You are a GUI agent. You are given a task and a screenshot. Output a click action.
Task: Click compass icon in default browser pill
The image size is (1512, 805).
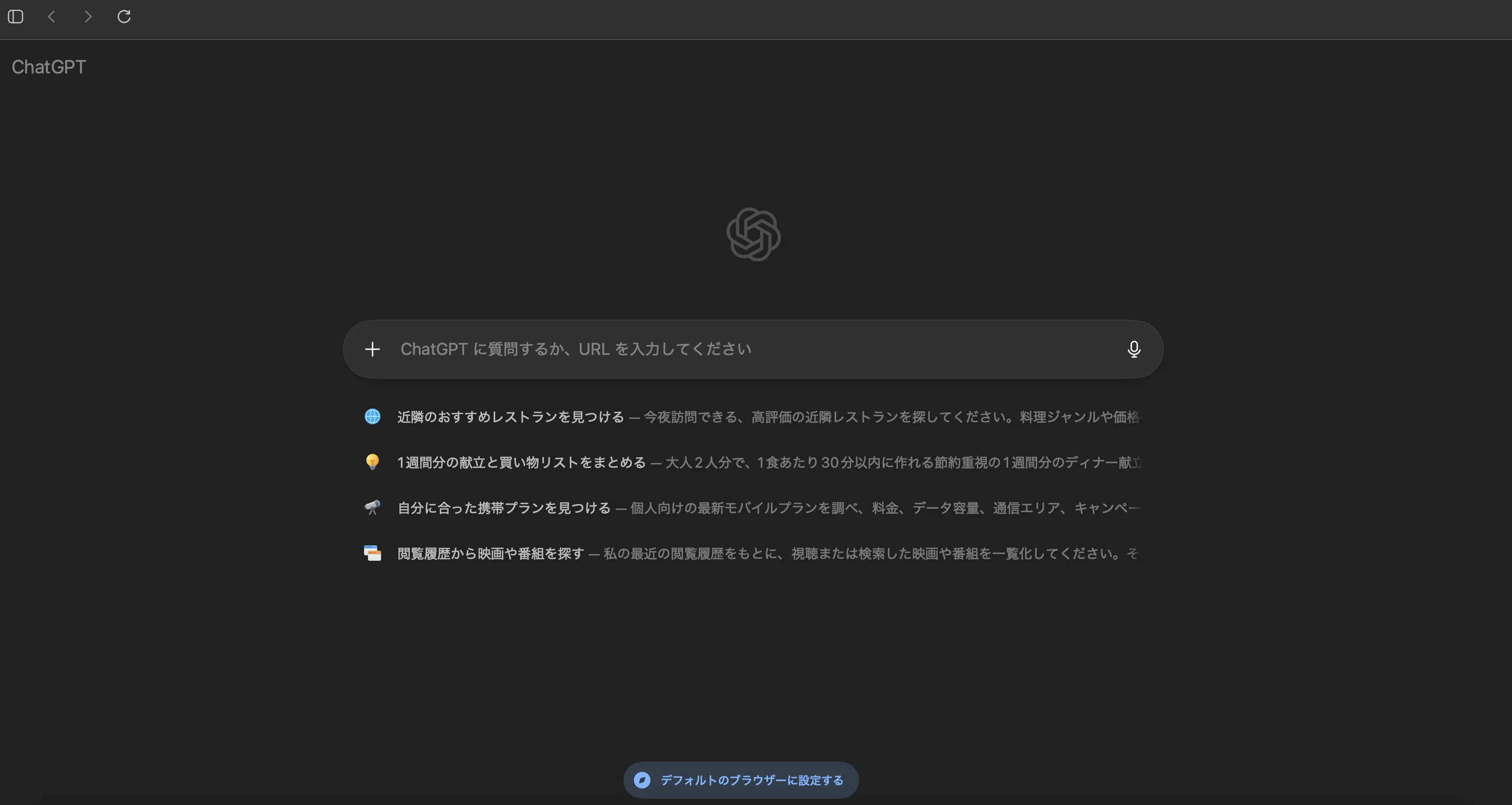642,780
